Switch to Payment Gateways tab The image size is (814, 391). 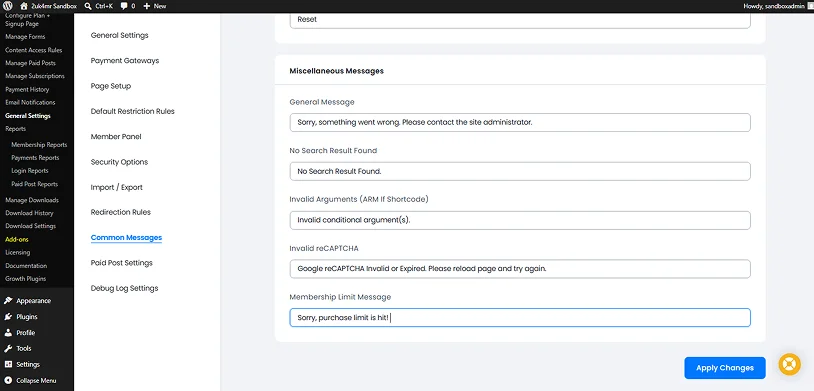(125, 61)
